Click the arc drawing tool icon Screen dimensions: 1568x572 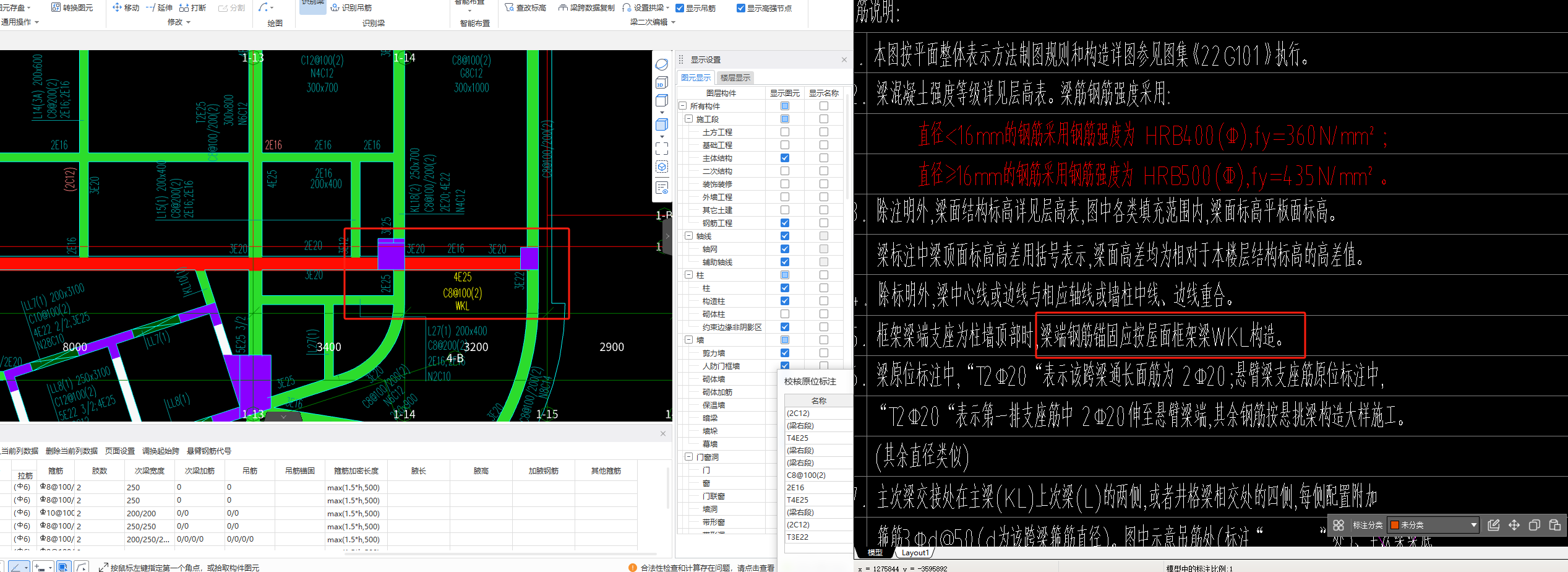263,7
